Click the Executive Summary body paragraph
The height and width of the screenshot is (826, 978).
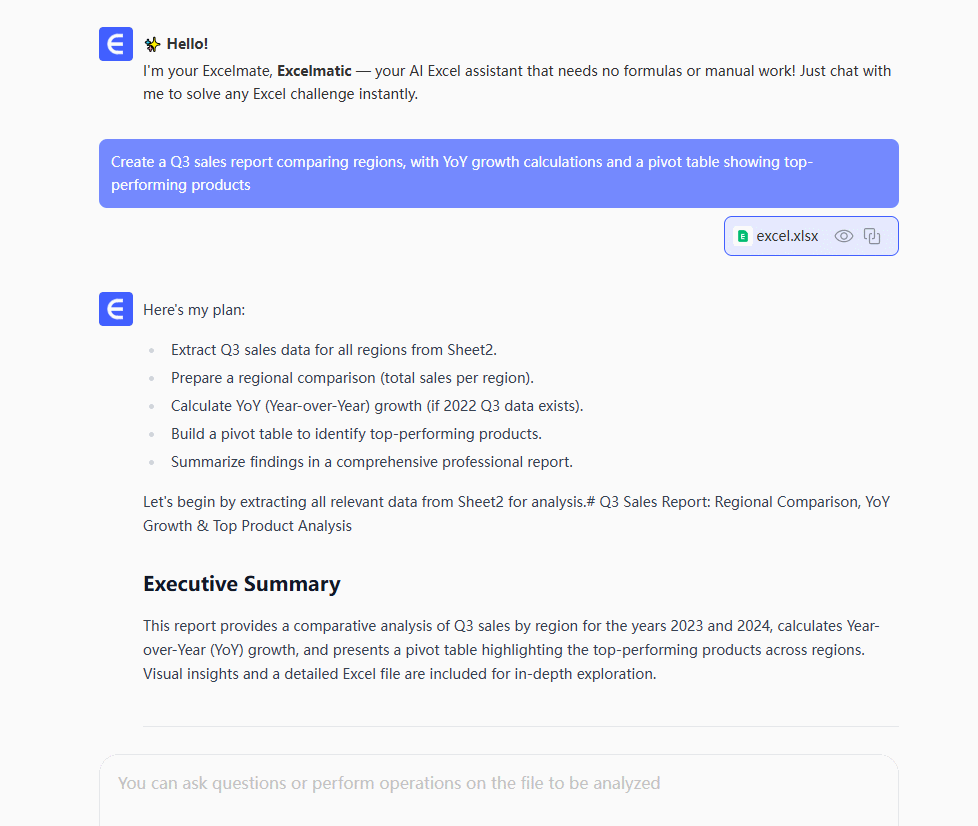tap(510, 649)
